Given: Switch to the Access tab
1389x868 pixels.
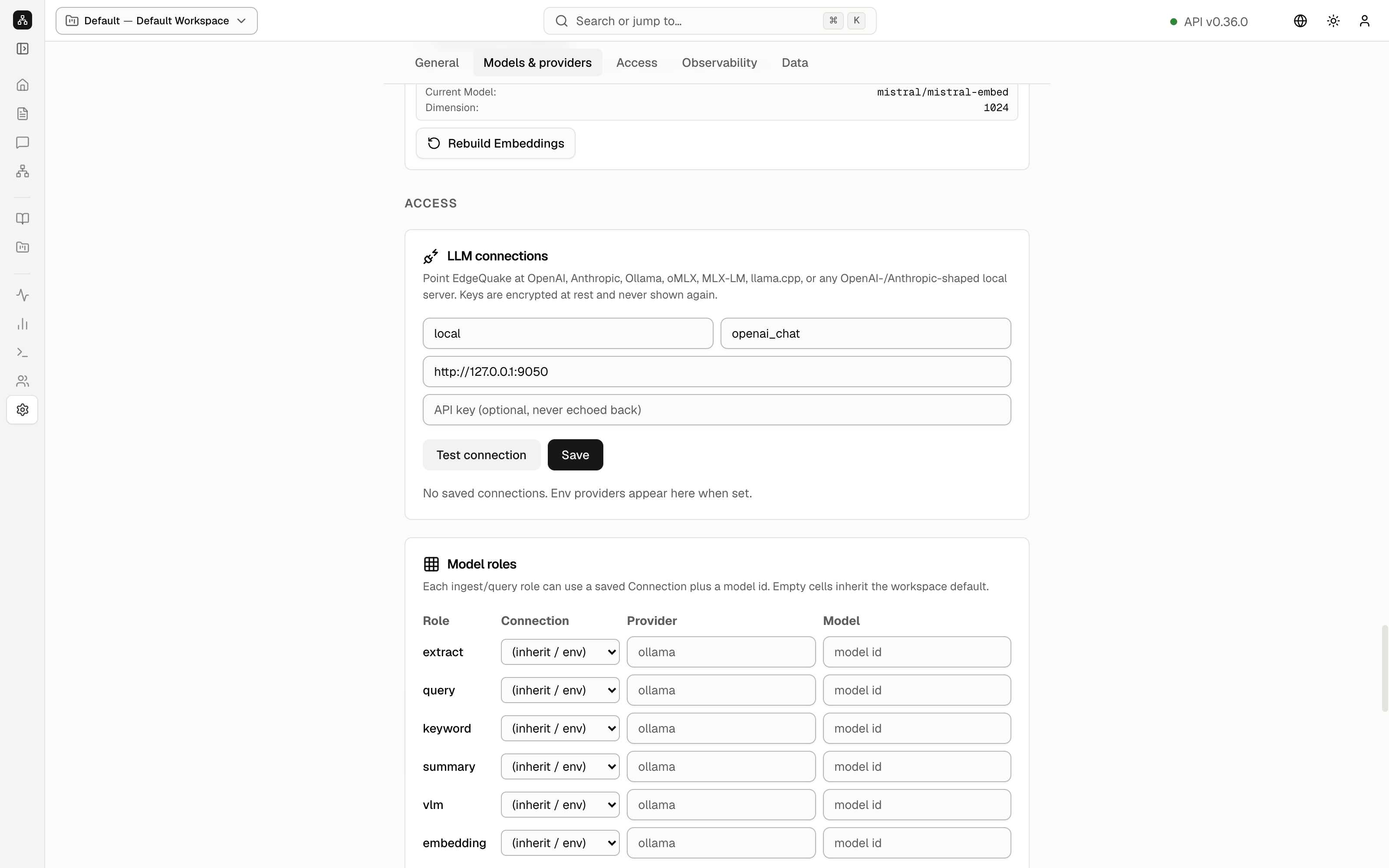Looking at the screenshot, I should [636, 62].
